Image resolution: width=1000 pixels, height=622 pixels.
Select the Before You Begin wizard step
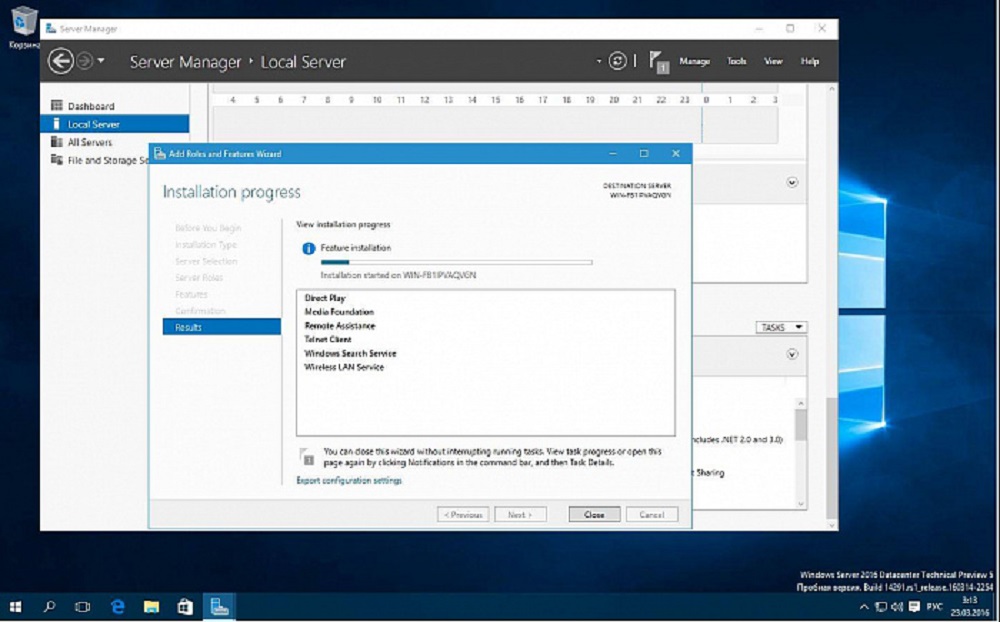(x=208, y=228)
